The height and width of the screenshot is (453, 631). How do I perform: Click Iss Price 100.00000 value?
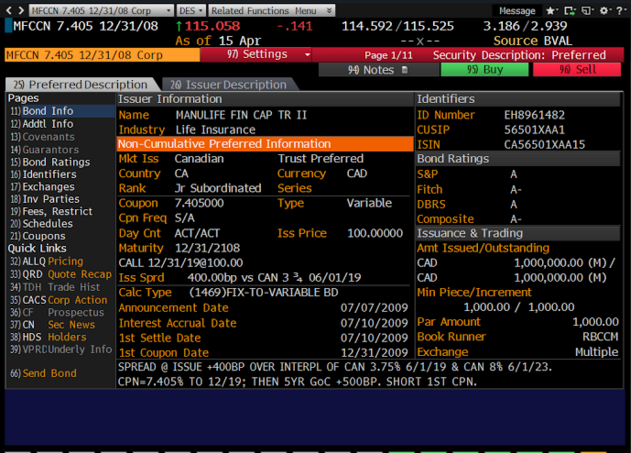[x=375, y=233]
